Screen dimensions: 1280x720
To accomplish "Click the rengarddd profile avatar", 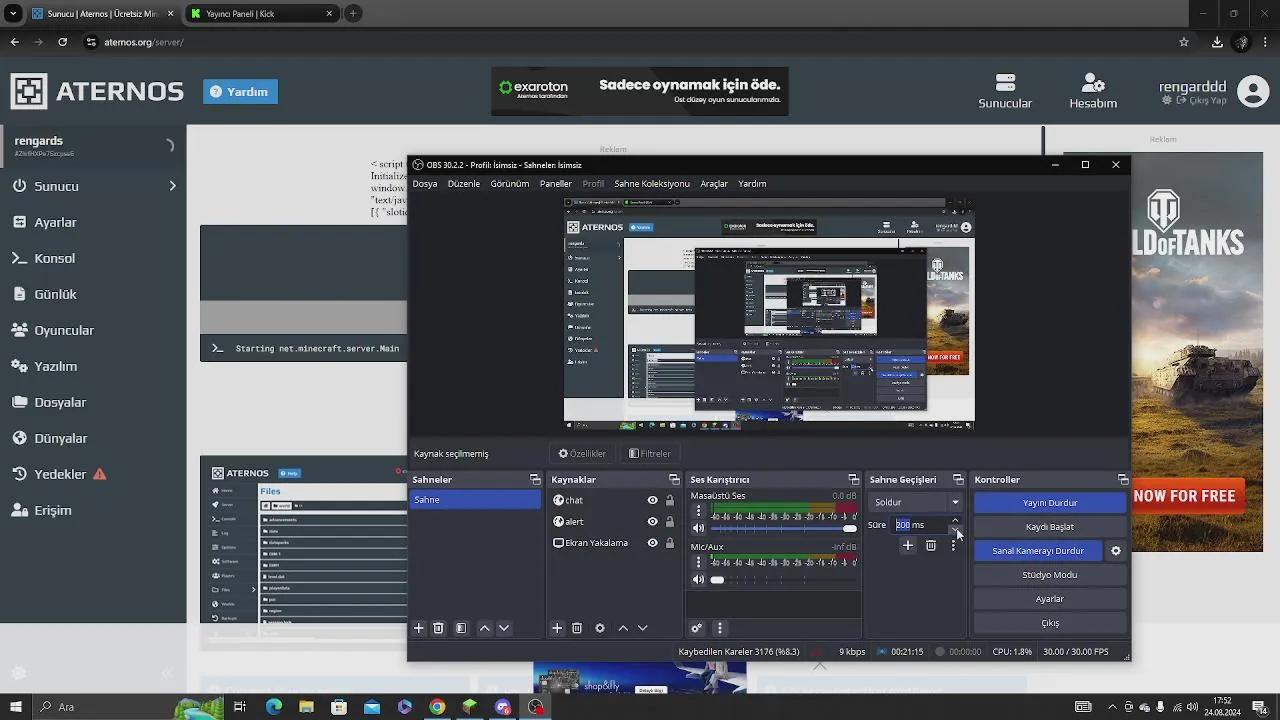I will point(1253,91).
